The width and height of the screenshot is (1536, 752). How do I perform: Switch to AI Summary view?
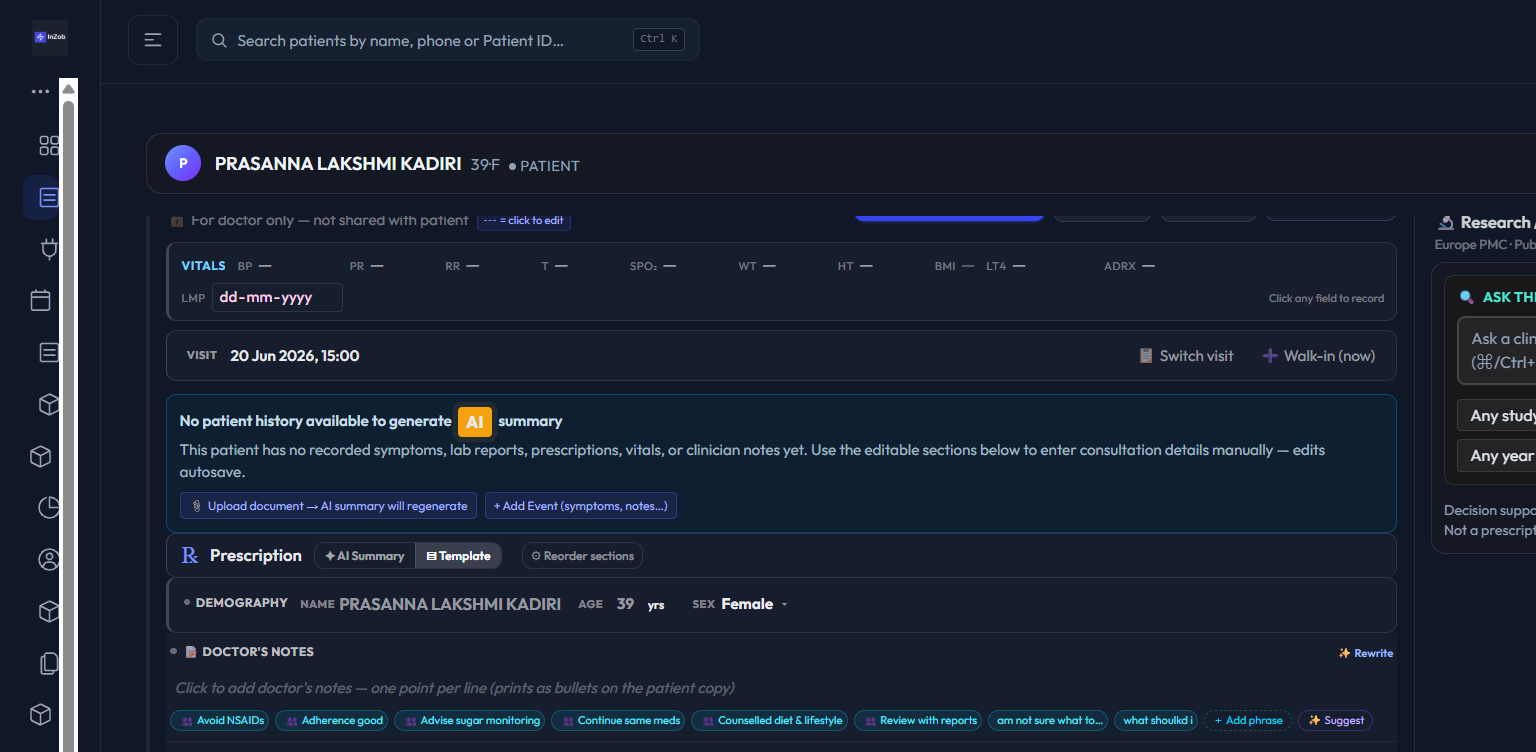pos(365,556)
